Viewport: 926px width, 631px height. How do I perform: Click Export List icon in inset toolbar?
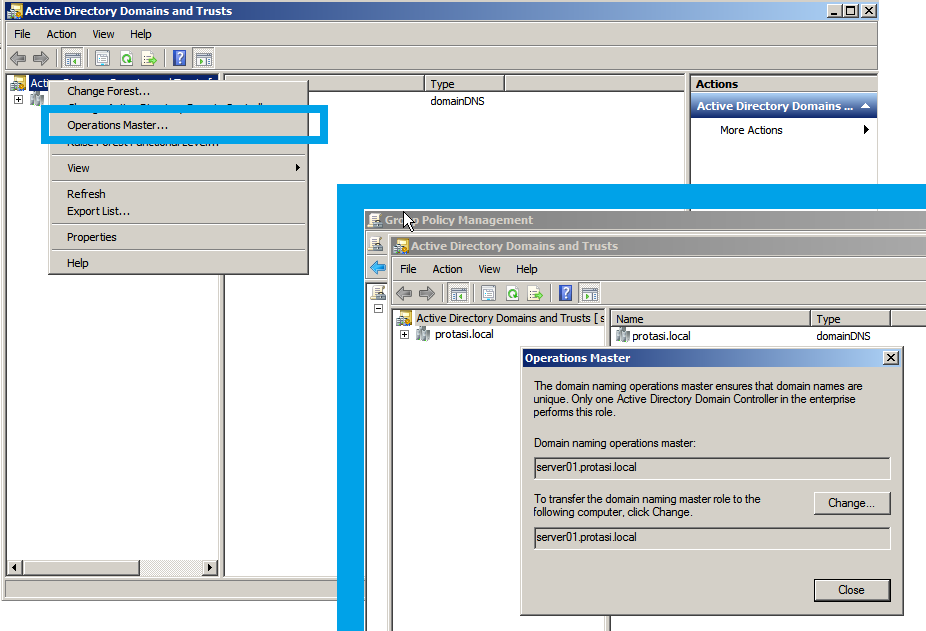coord(535,293)
